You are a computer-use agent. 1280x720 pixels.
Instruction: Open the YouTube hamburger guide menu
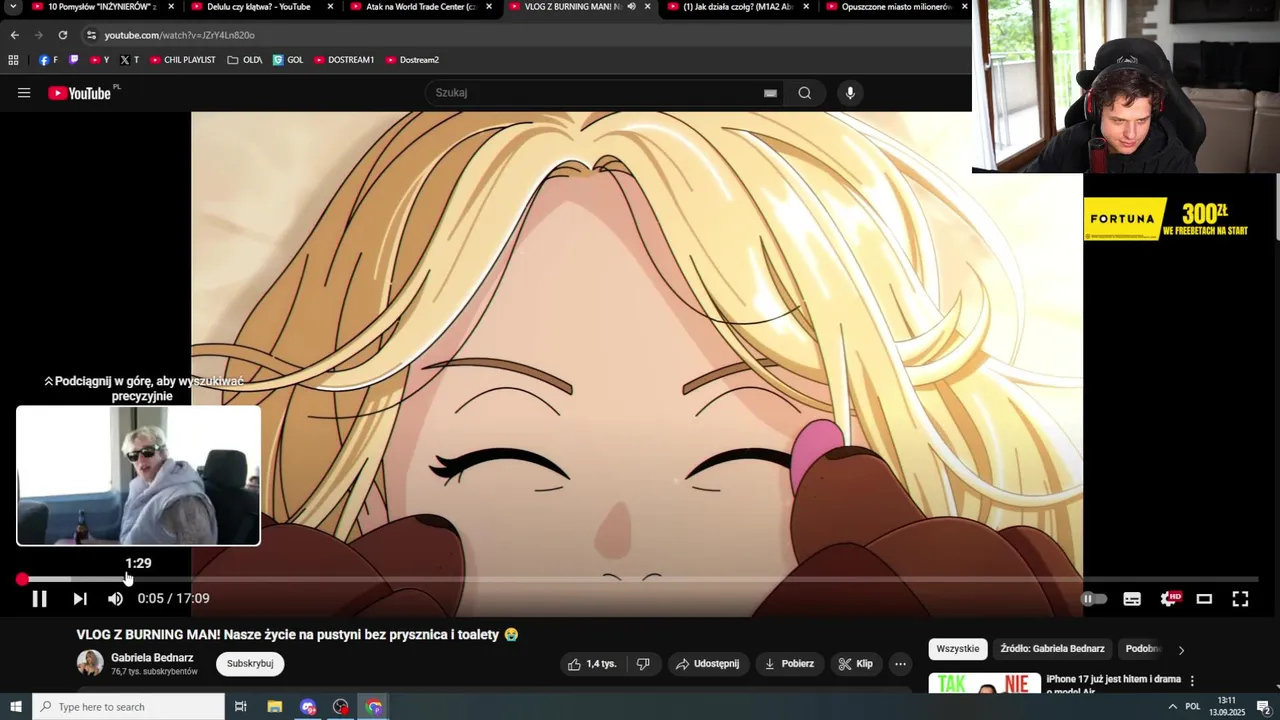[24, 93]
